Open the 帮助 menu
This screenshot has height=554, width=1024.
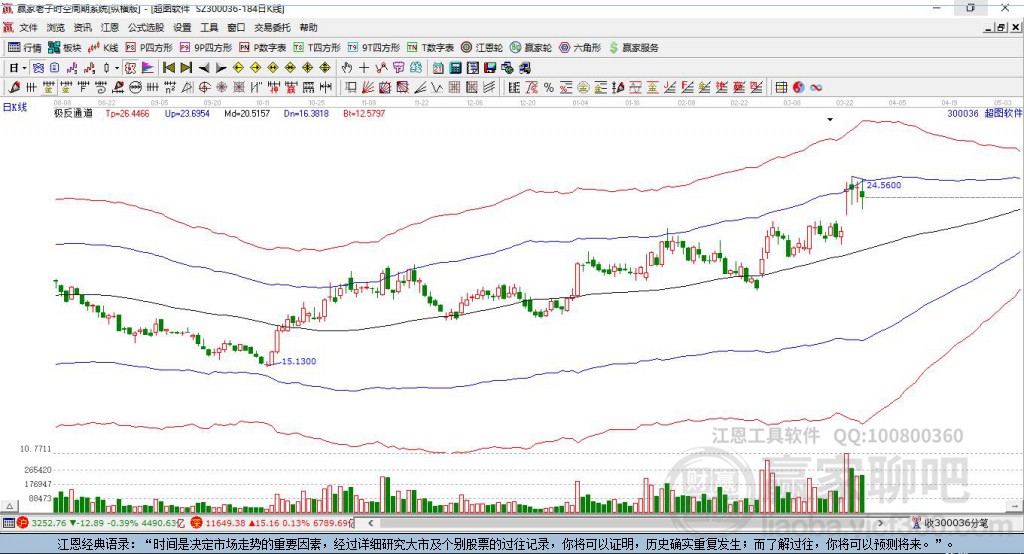coord(308,27)
